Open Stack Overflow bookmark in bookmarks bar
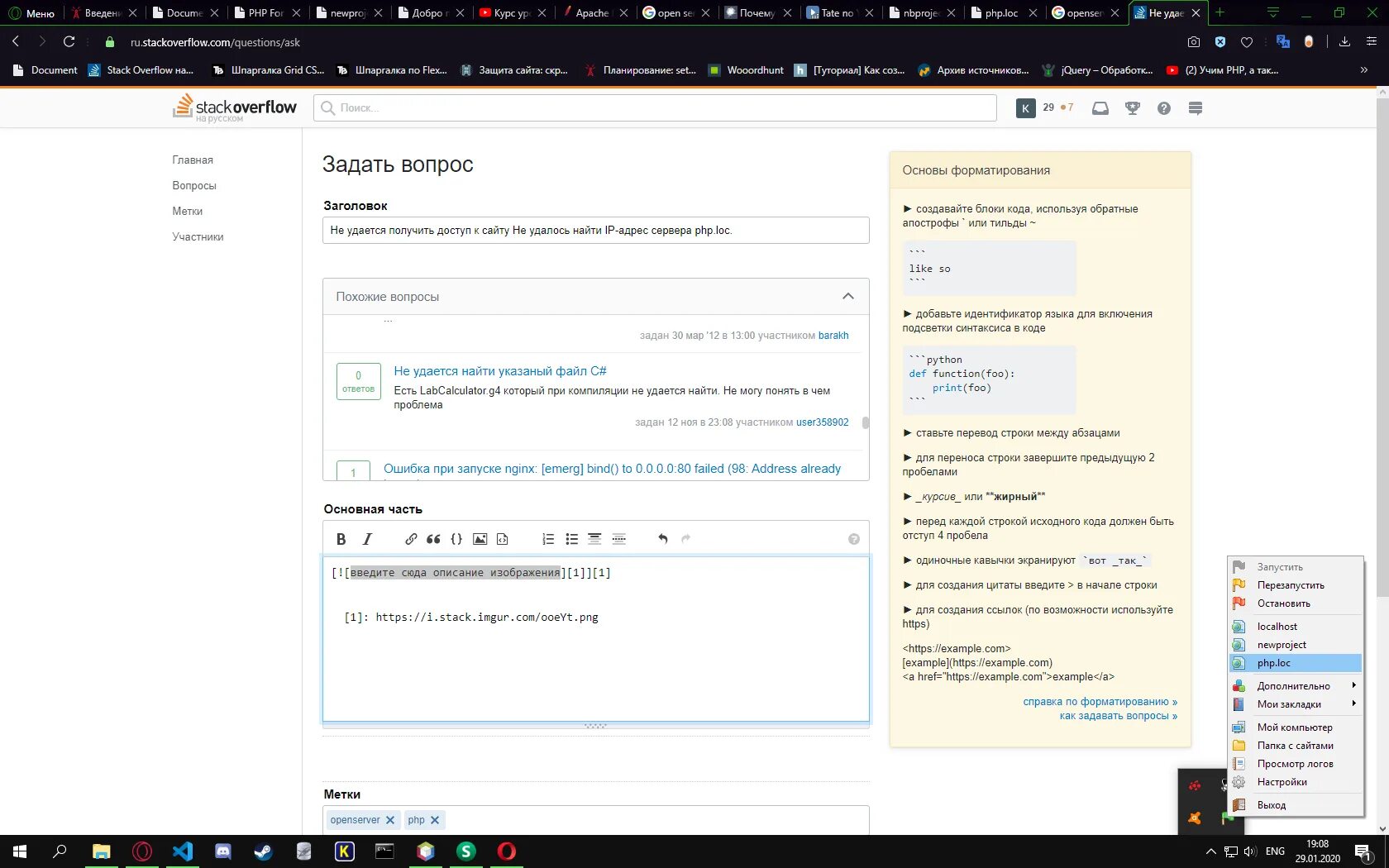1389x868 pixels. 141,70
